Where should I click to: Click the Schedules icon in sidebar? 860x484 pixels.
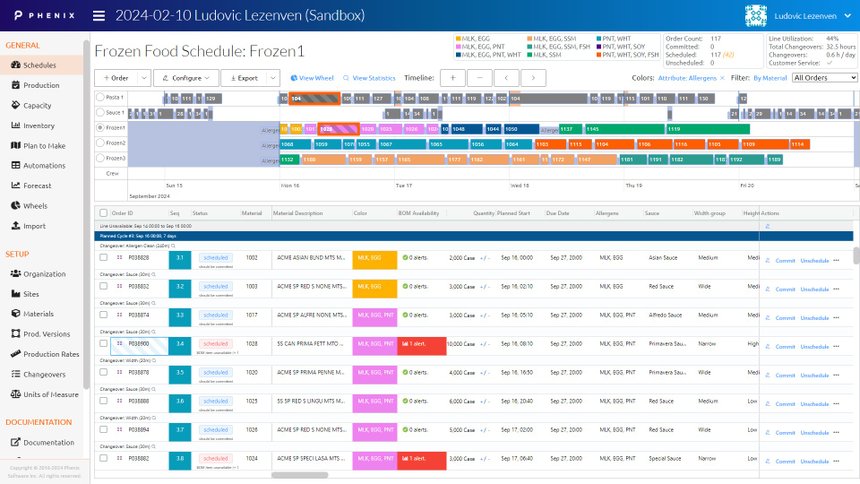click(x=15, y=65)
